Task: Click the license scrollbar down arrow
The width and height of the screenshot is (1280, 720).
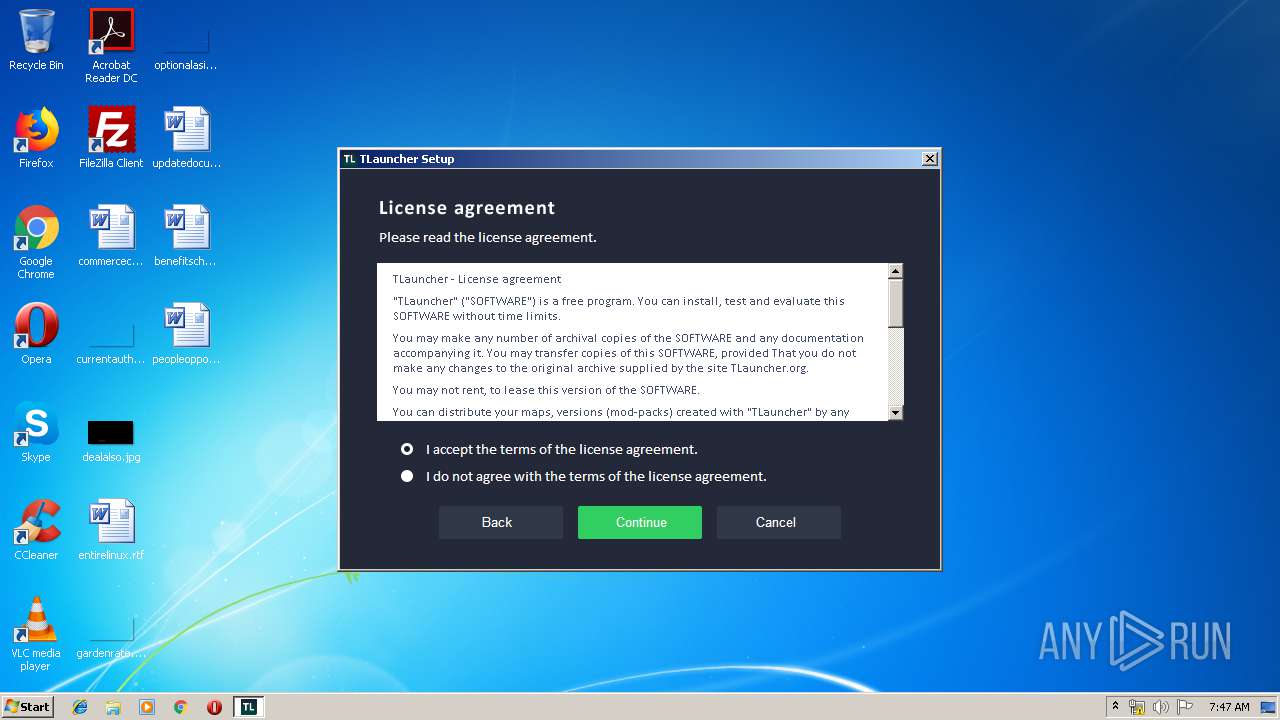Action: point(896,412)
